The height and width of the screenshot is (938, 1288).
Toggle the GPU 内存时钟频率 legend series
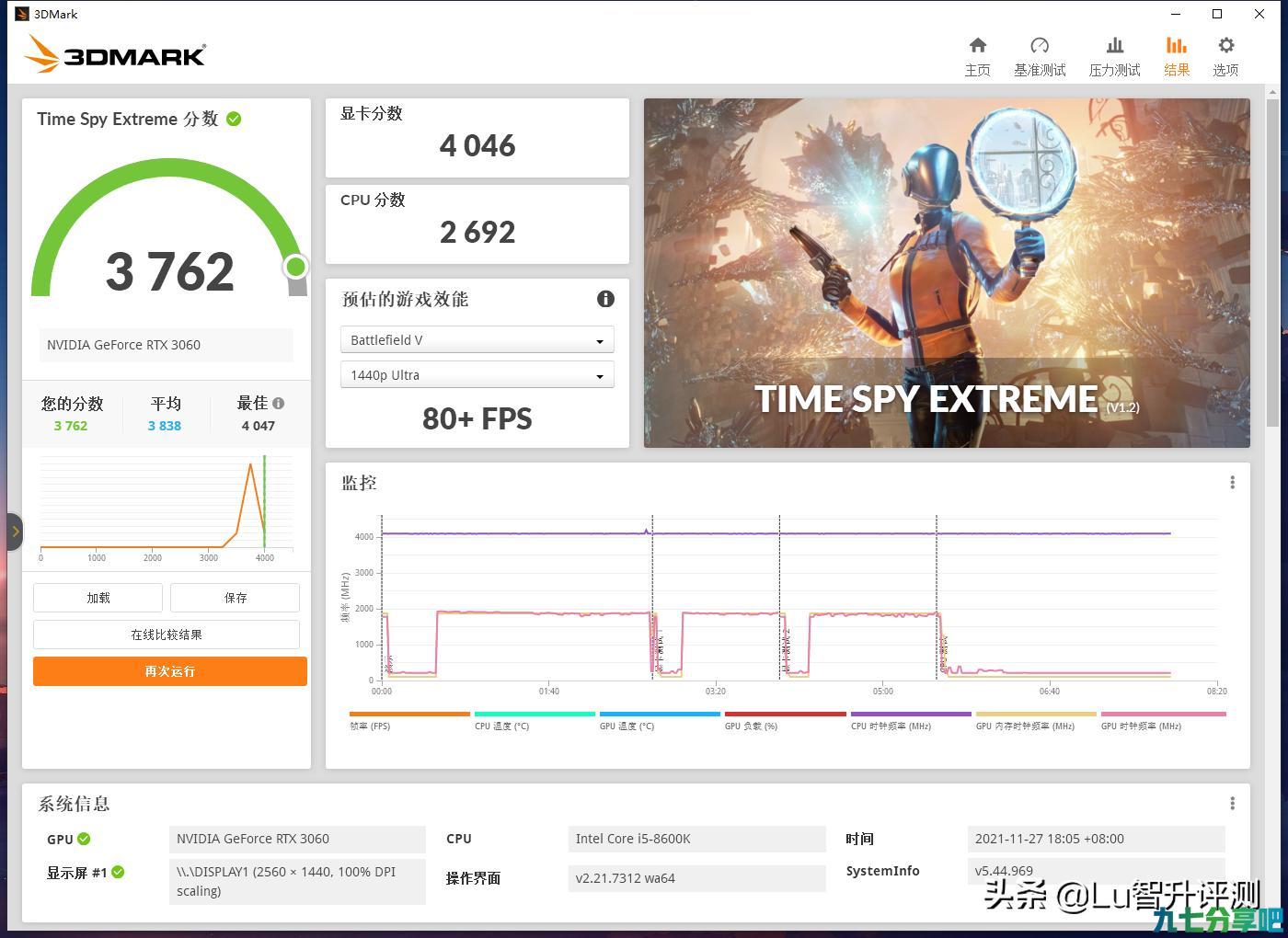coord(1036,720)
